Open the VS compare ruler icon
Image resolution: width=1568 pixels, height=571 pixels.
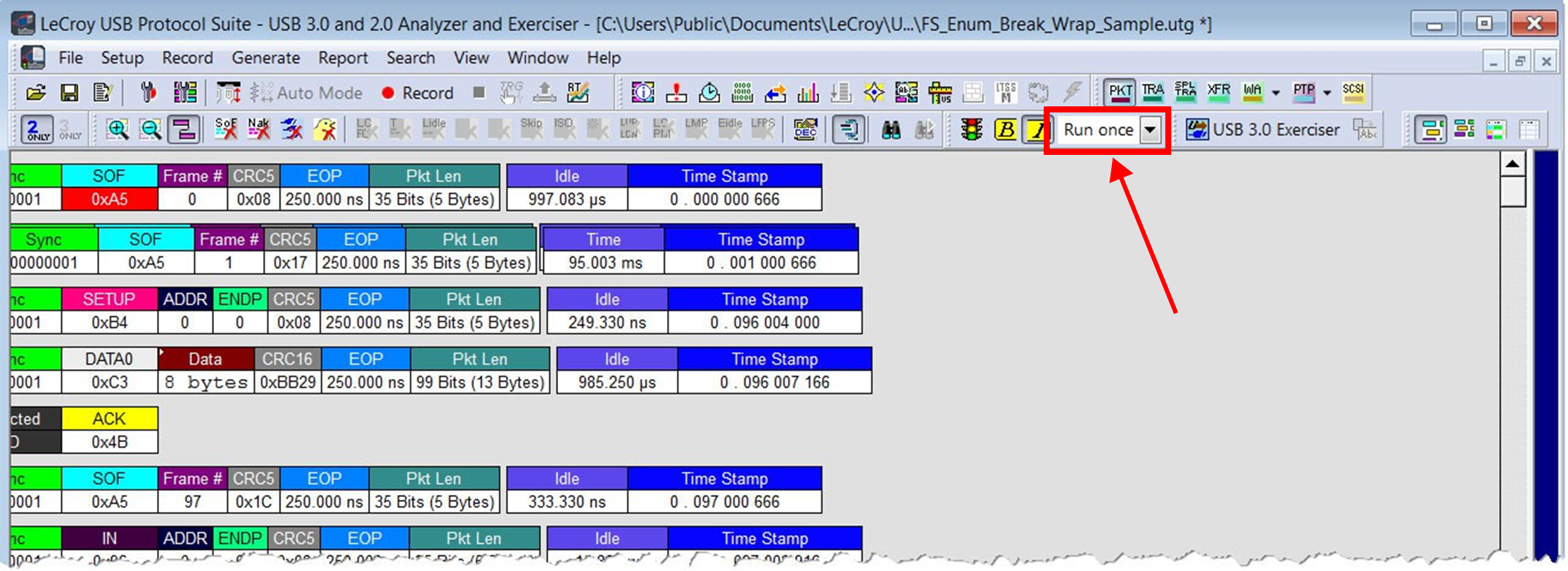[x=940, y=92]
